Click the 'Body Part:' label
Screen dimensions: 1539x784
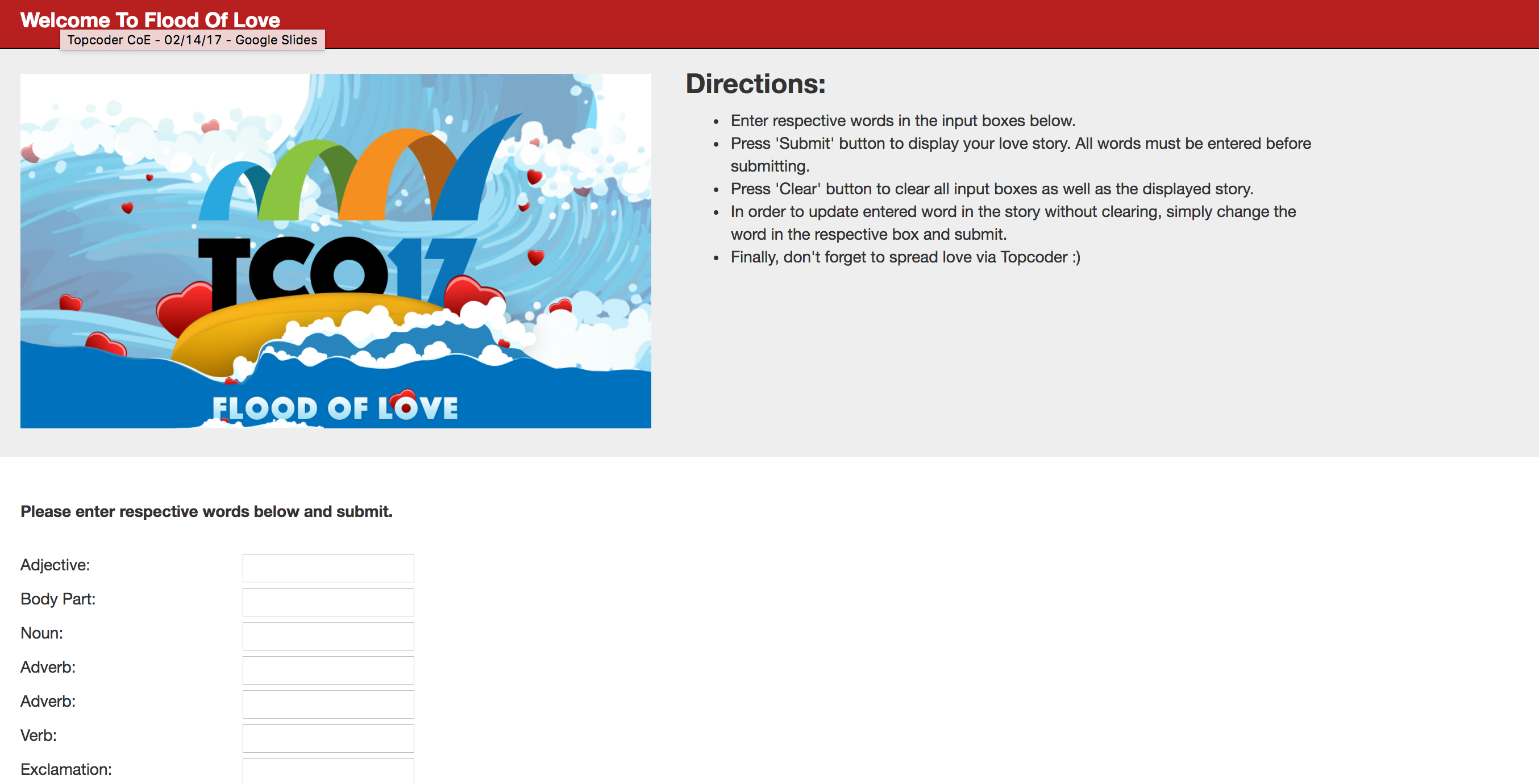(58, 599)
